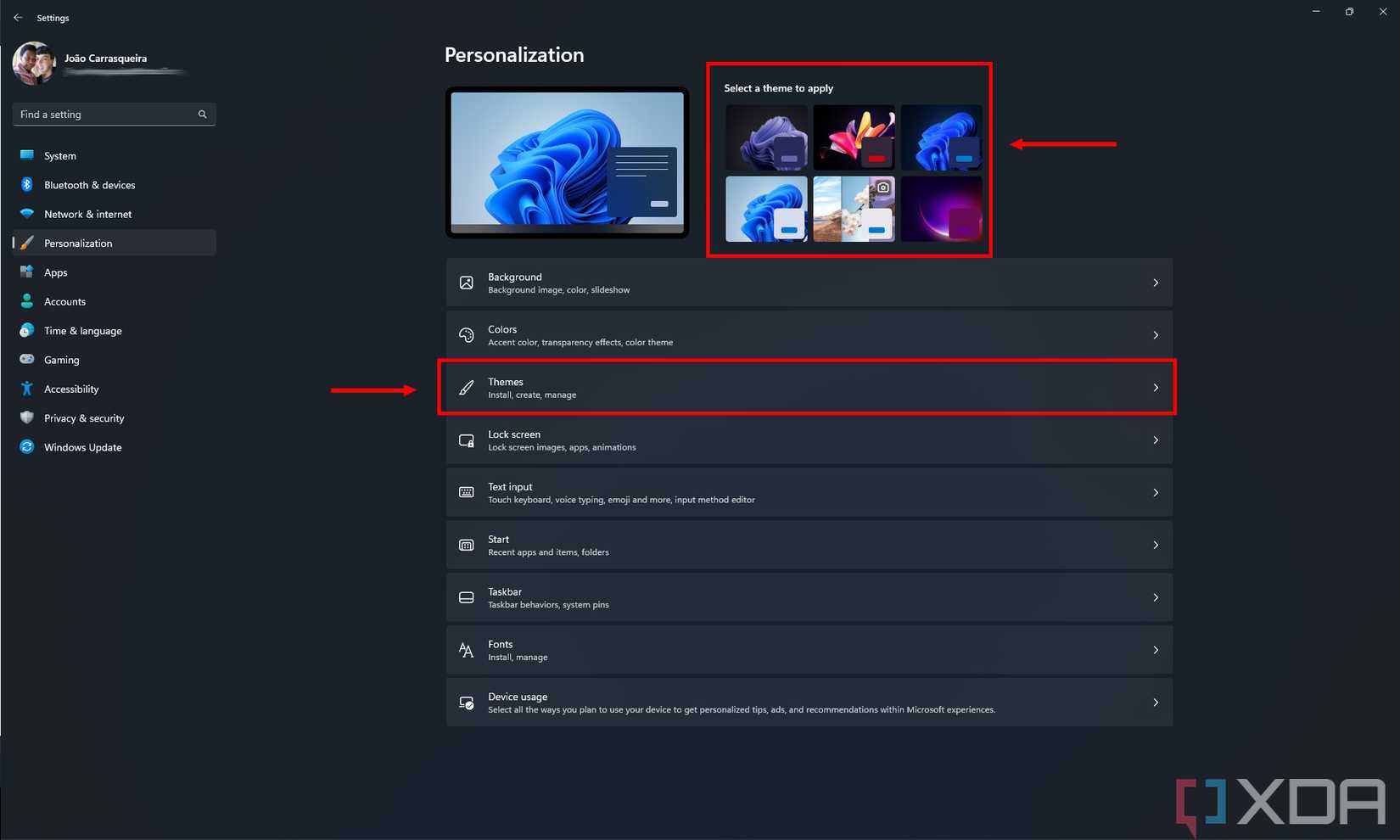Click the Colors settings icon
The width and height of the screenshot is (1400, 840).
(466, 334)
